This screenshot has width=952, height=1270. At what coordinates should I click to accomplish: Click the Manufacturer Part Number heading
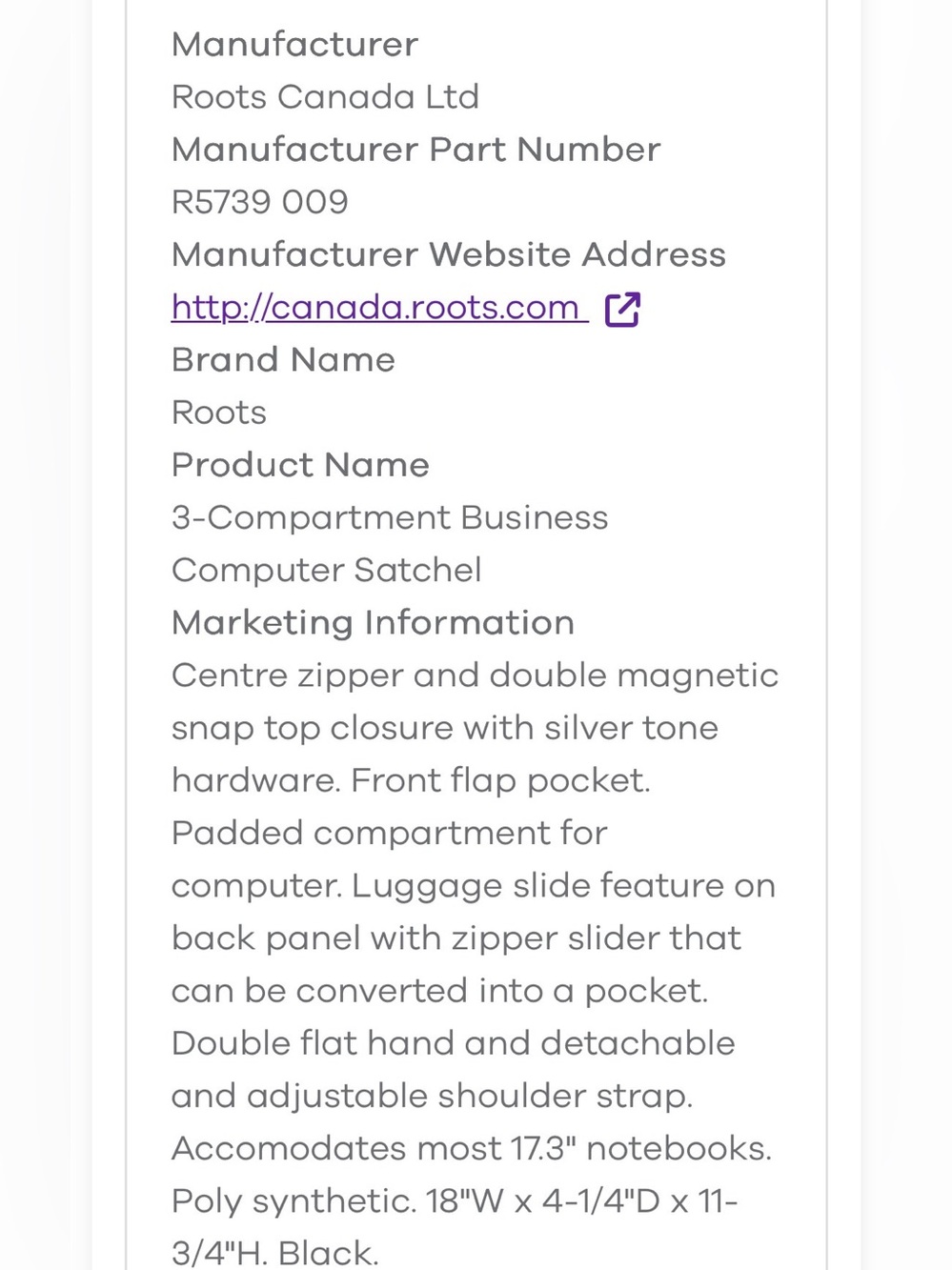coord(415,150)
